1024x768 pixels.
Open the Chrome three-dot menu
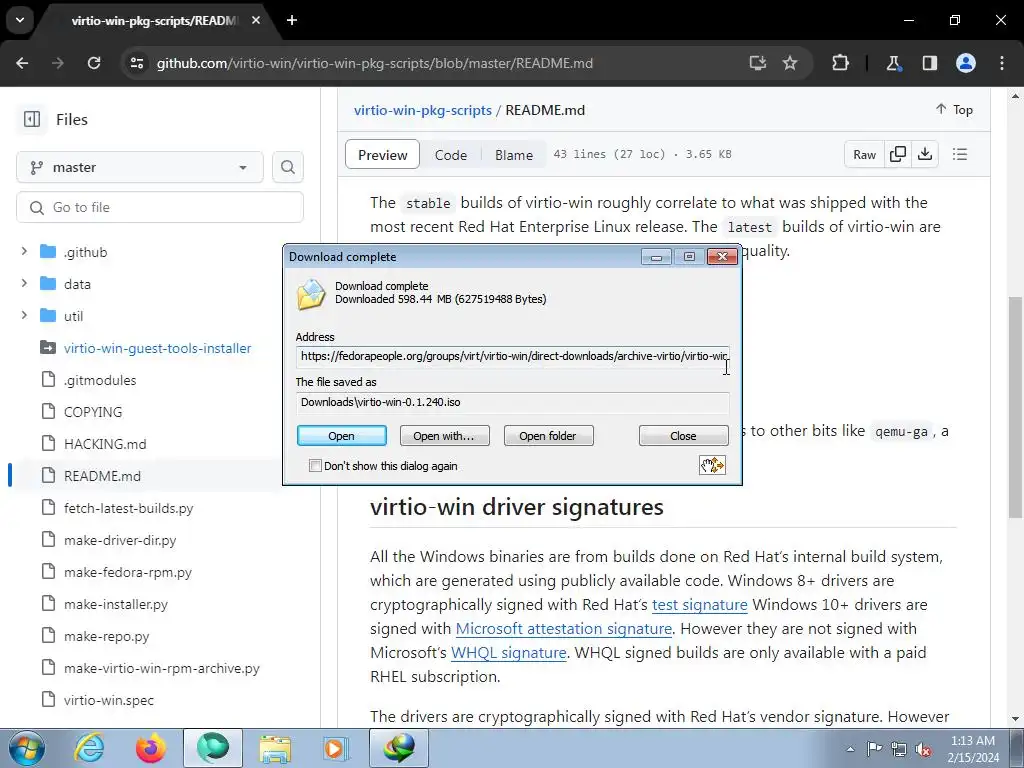click(x=1002, y=63)
